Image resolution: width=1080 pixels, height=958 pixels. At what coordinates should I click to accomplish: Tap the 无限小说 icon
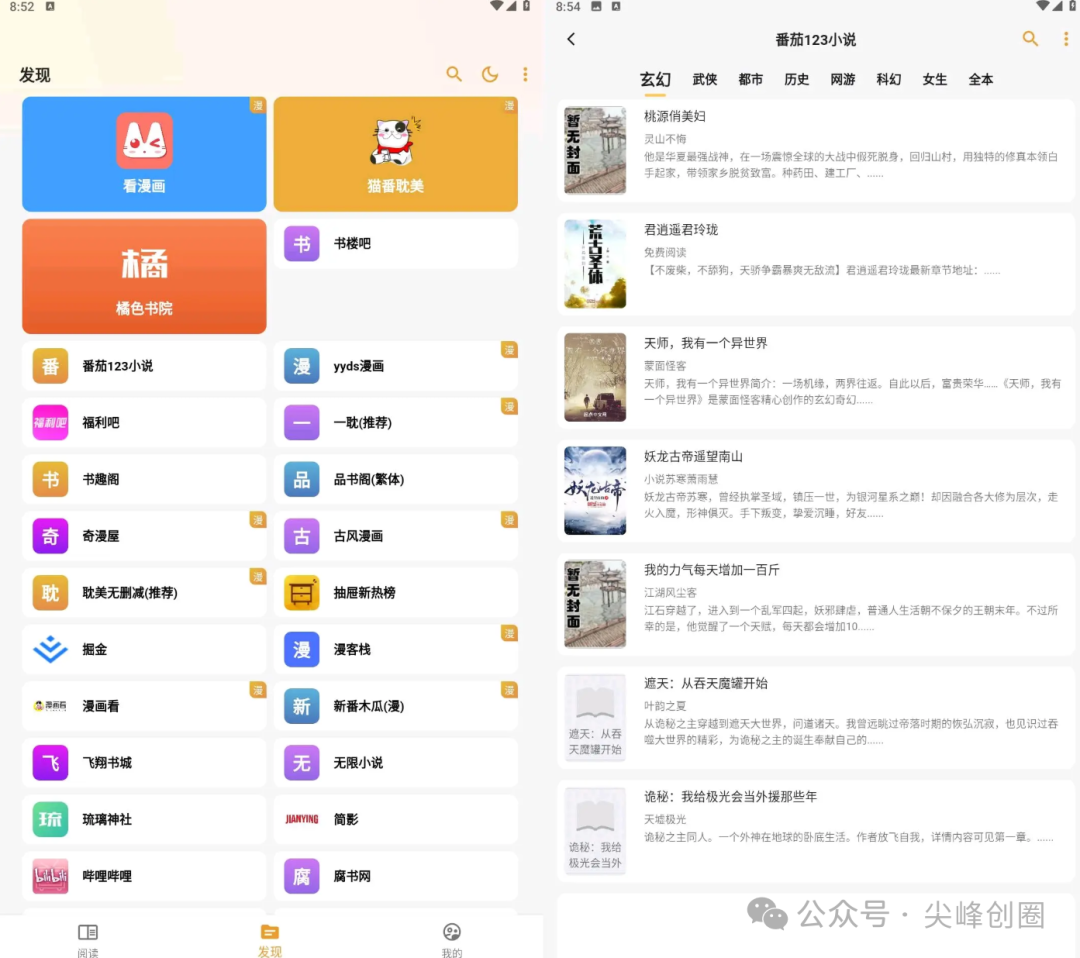302,762
